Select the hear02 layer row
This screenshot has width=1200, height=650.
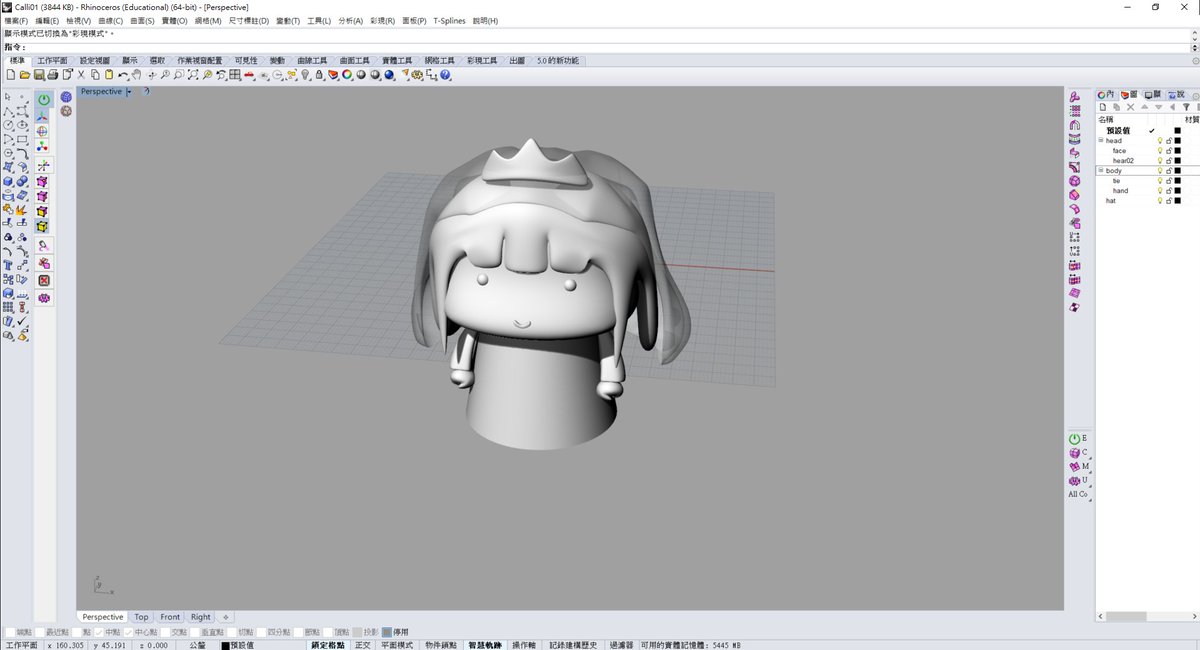pyautogui.click(x=1147, y=161)
